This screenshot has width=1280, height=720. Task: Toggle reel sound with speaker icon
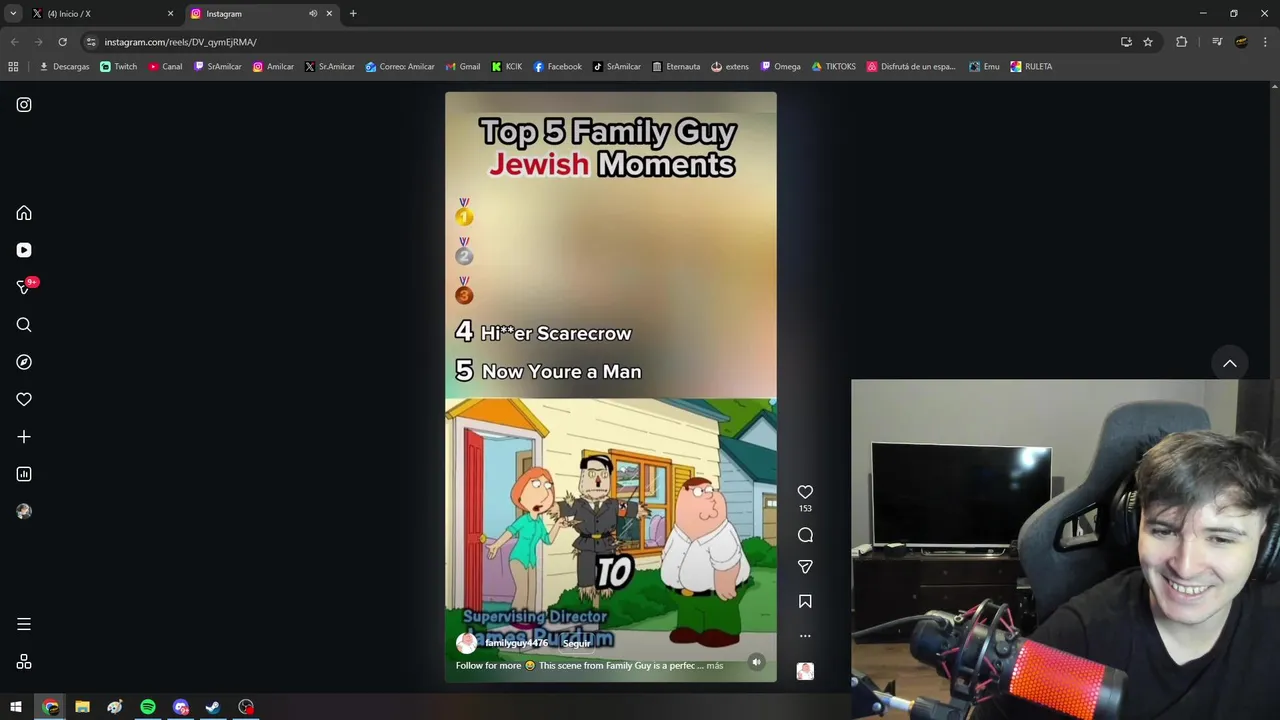click(x=756, y=662)
